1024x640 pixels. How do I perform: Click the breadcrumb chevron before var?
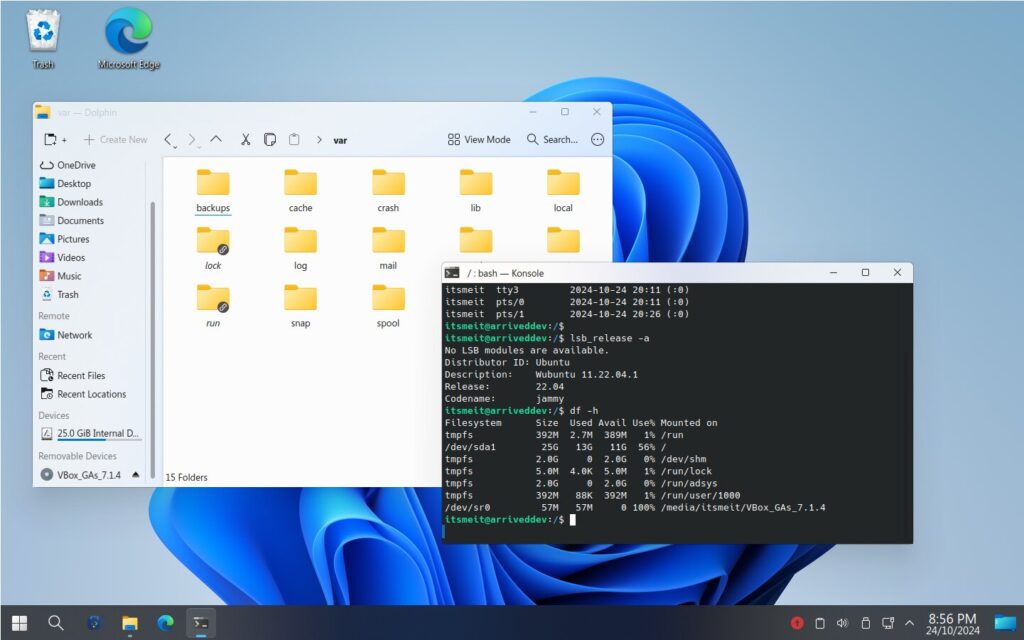[319, 140]
